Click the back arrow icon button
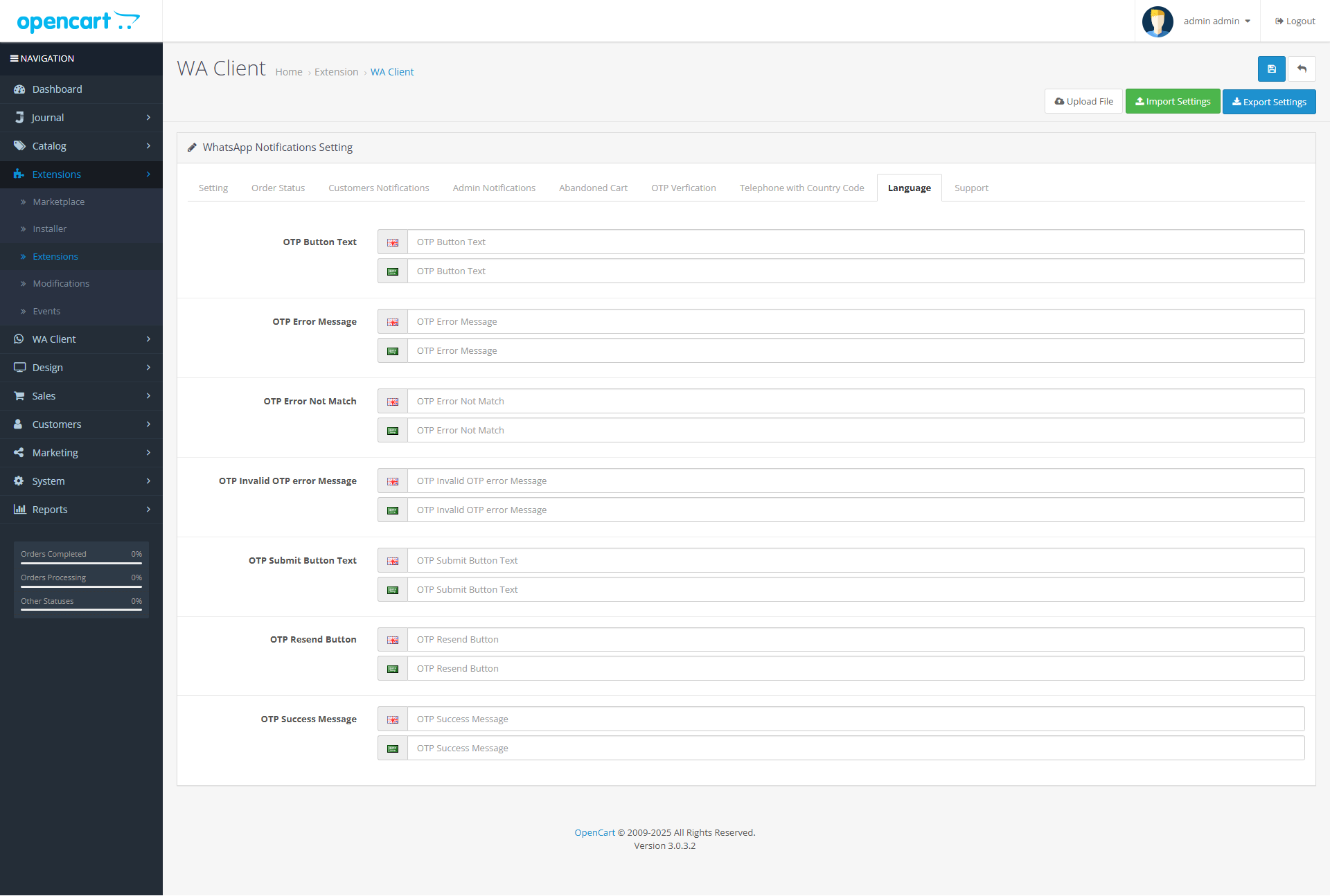This screenshot has width=1330, height=896. pos(1302,69)
